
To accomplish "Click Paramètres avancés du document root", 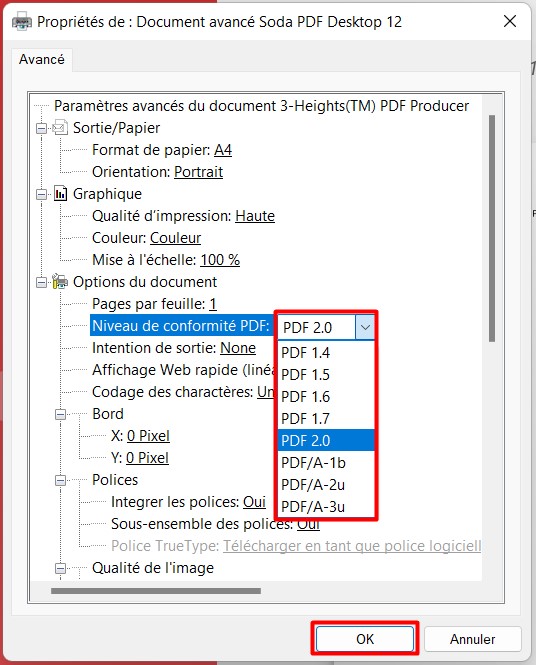I will click(261, 106).
